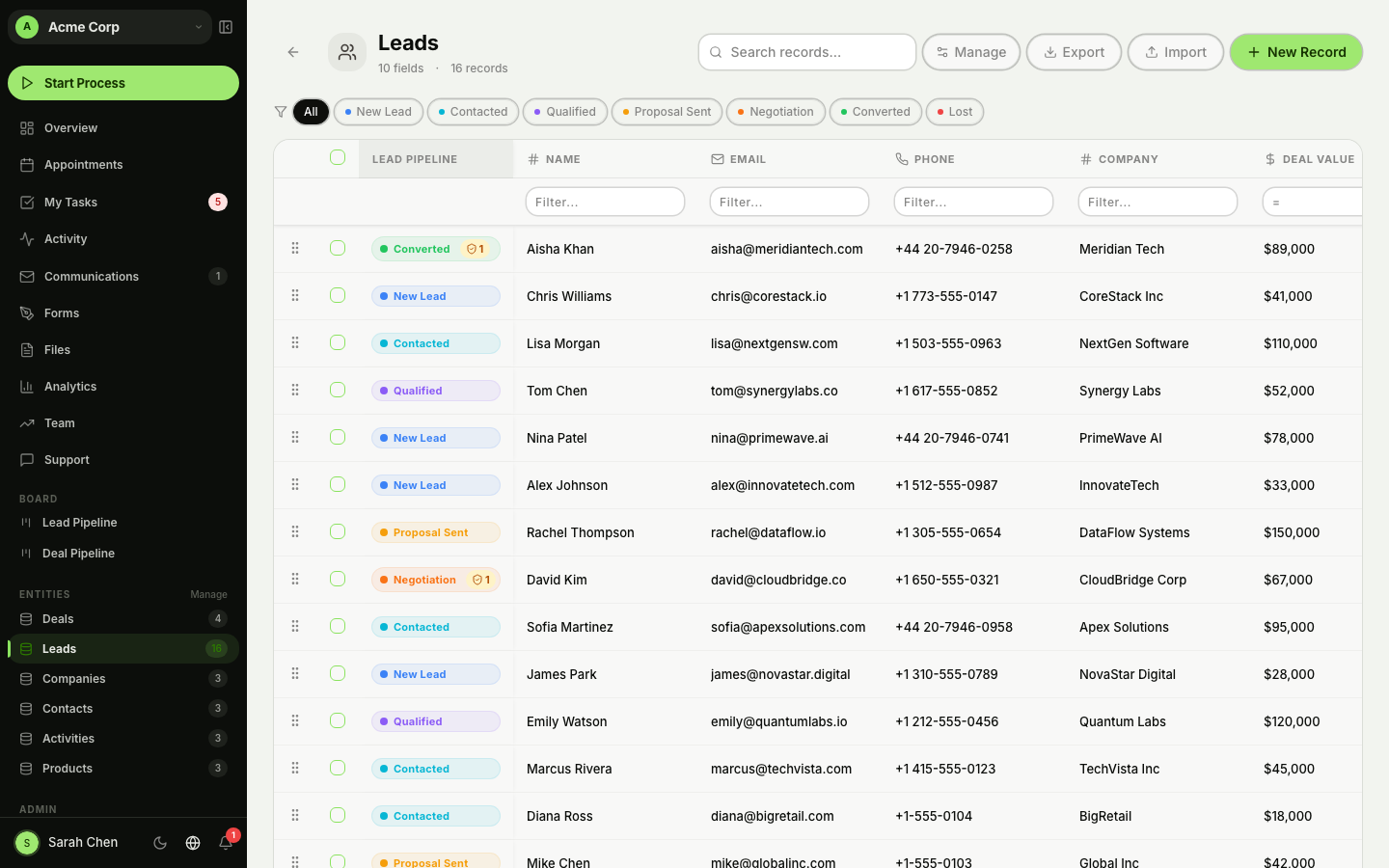Open the Communications section in the sidebar
The width and height of the screenshot is (1389, 868).
point(92,276)
